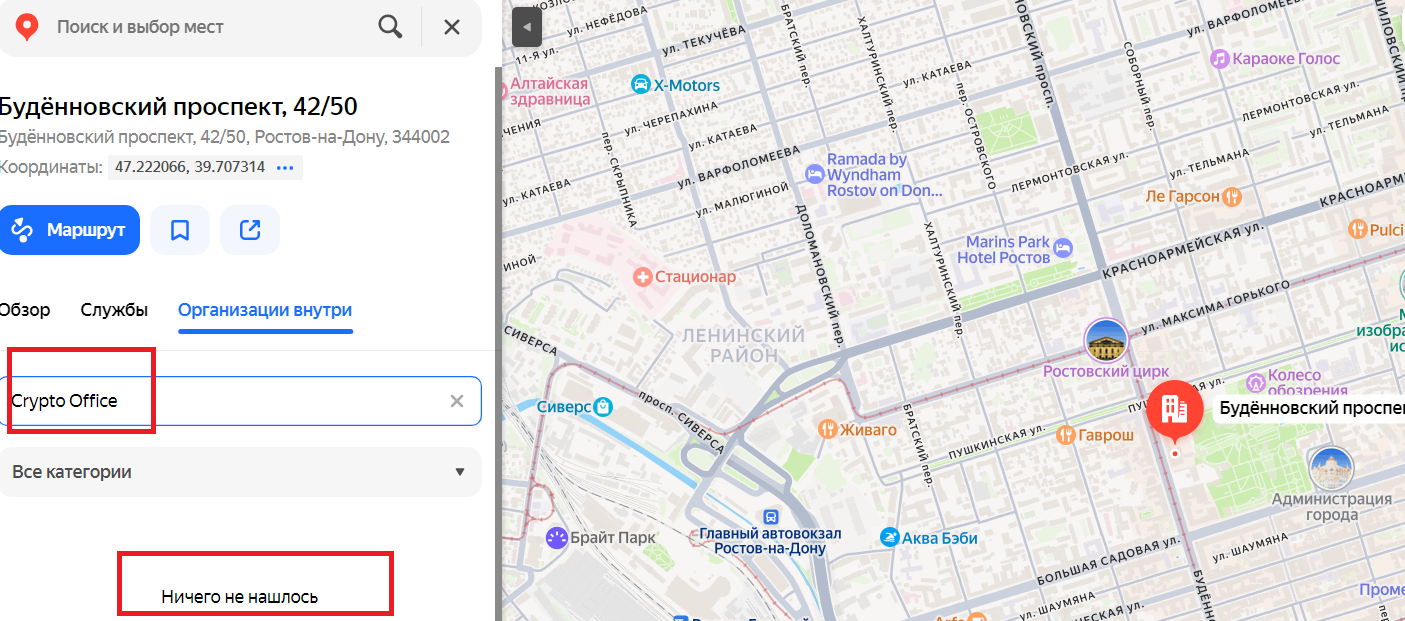Click the search magnifier icon
The height and width of the screenshot is (621, 1405).
[x=390, y=27]
